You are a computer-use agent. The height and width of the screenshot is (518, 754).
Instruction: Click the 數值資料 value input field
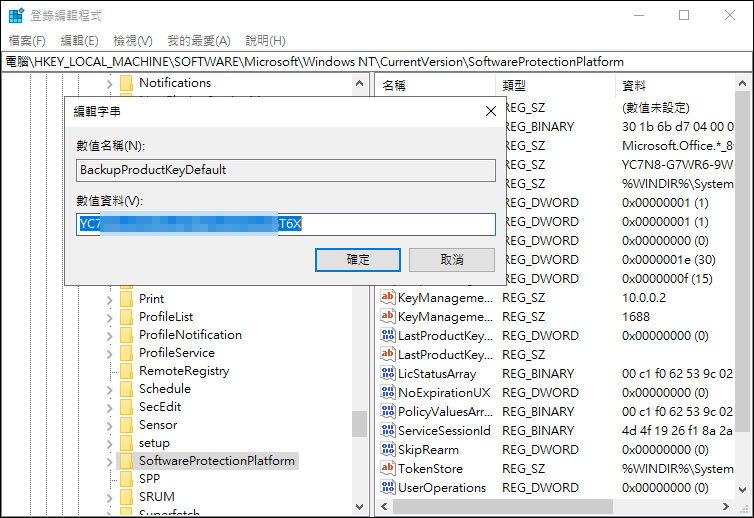click(286, 224)
